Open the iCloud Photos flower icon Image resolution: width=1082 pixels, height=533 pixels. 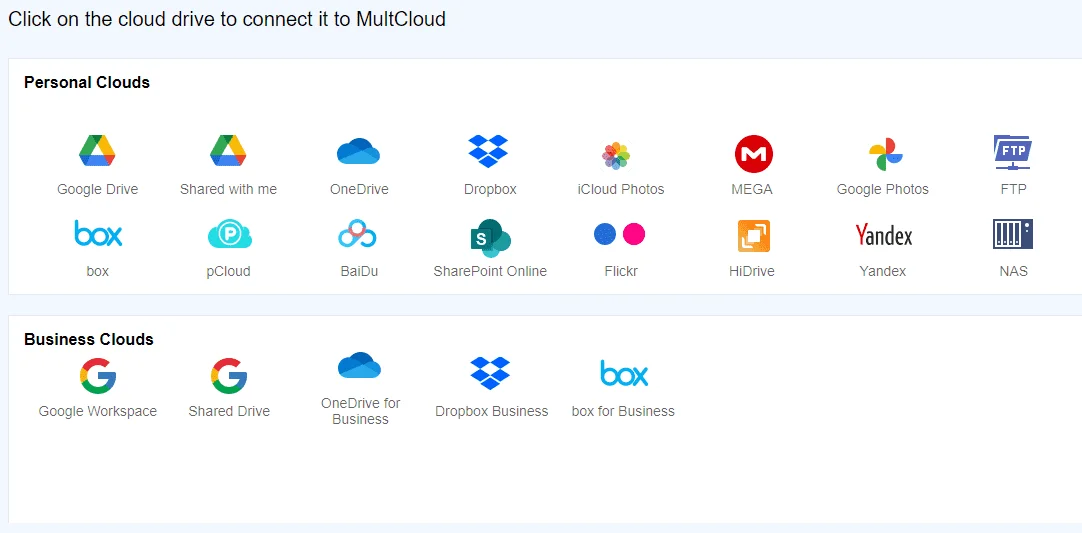[616, 155]
